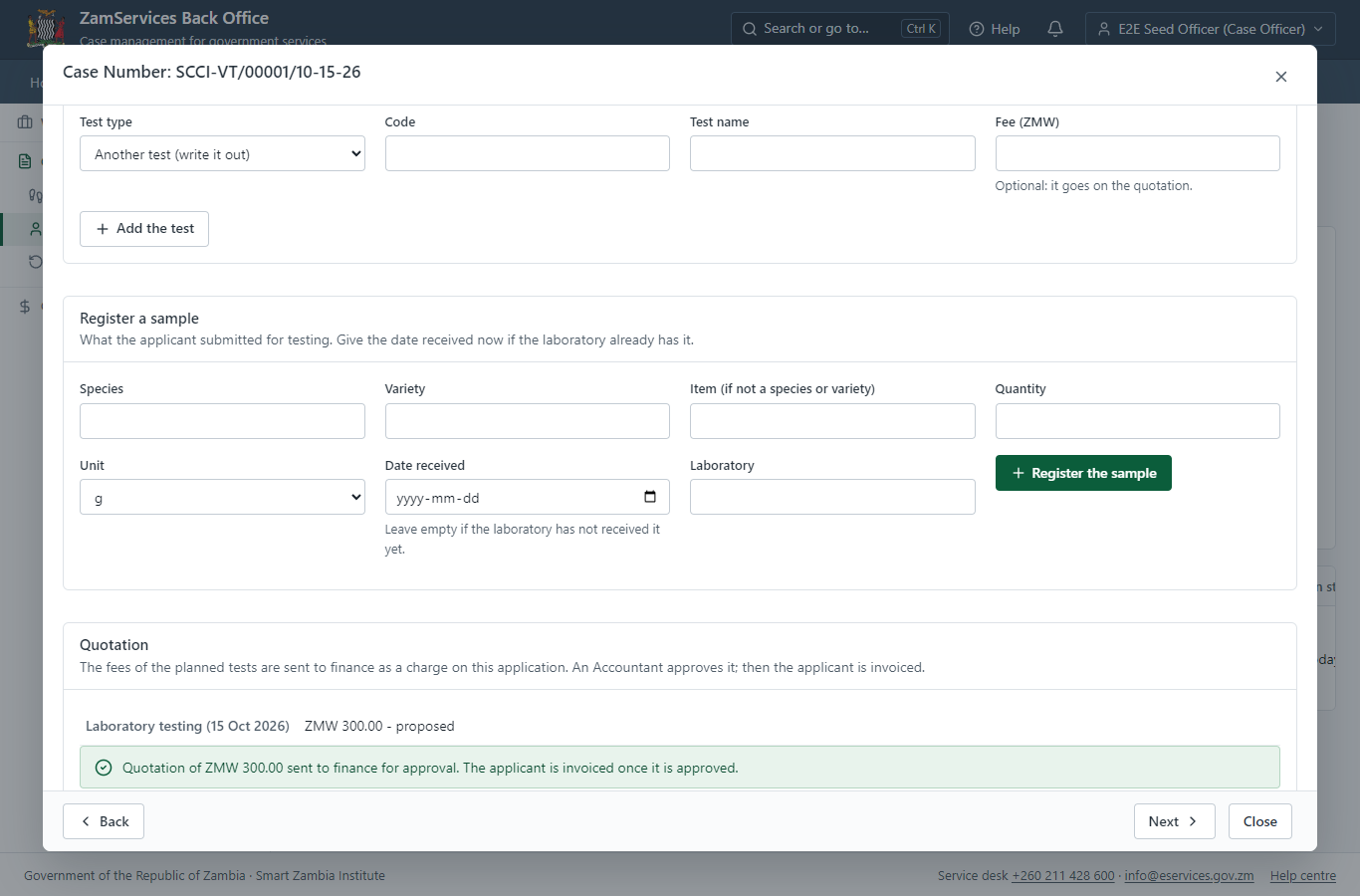Click the Date received date field
This screenshot has height=896, width=1360.
point(528,497)
